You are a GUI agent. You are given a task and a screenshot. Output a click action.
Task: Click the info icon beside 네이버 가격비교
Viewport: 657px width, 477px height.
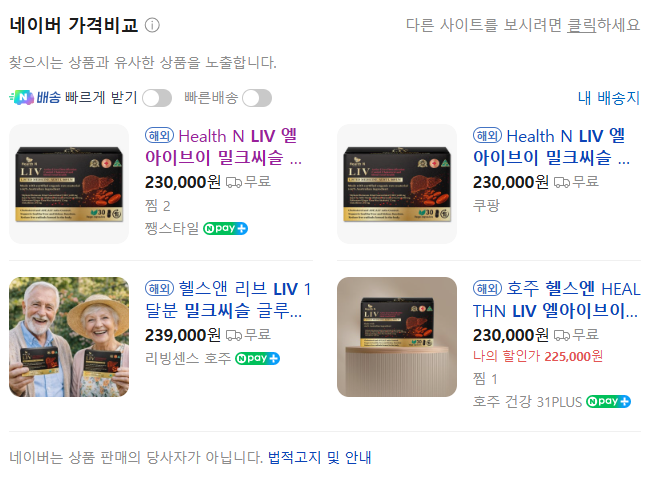152,26
